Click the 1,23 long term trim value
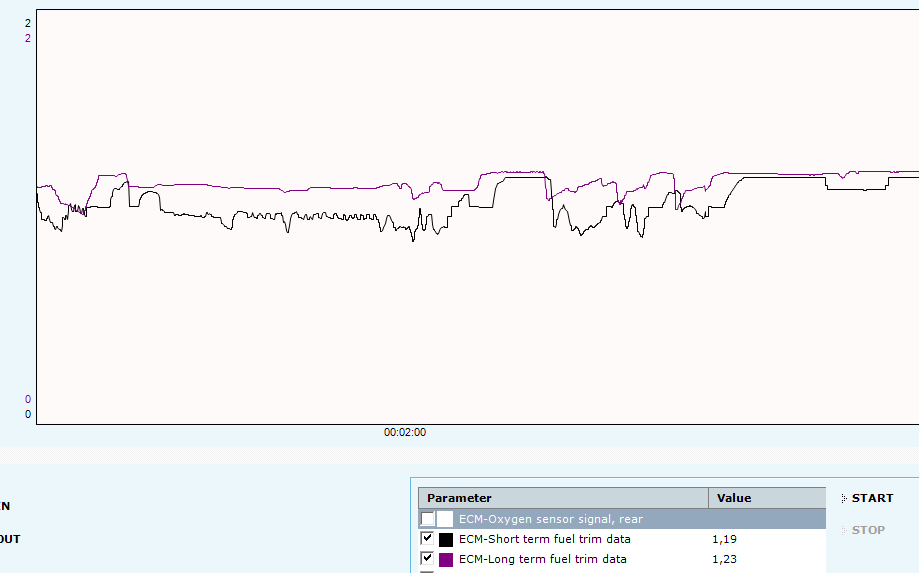This screenshot has height=573, width=919. [724, 559]
